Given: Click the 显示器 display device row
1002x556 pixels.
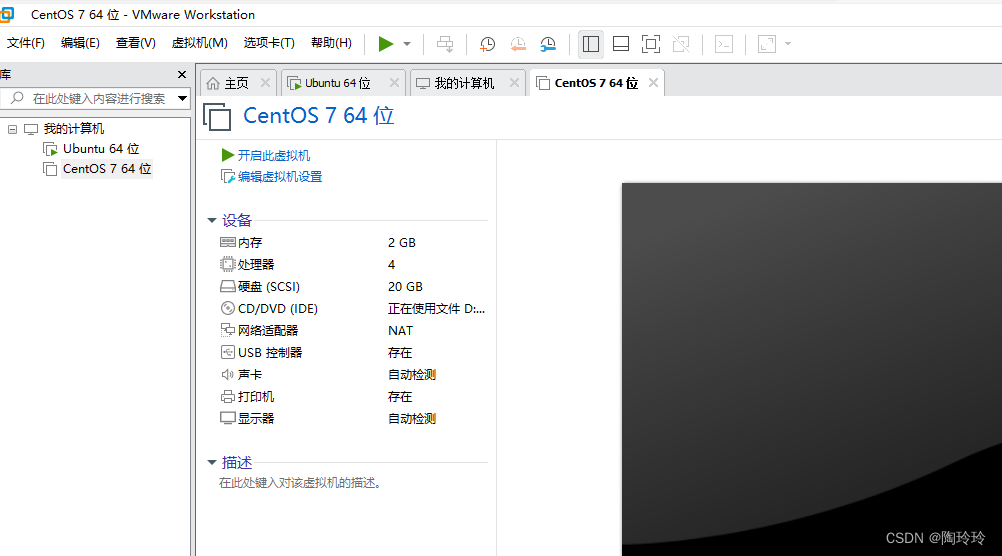Looking at the screenshot, I should (353, 419).
